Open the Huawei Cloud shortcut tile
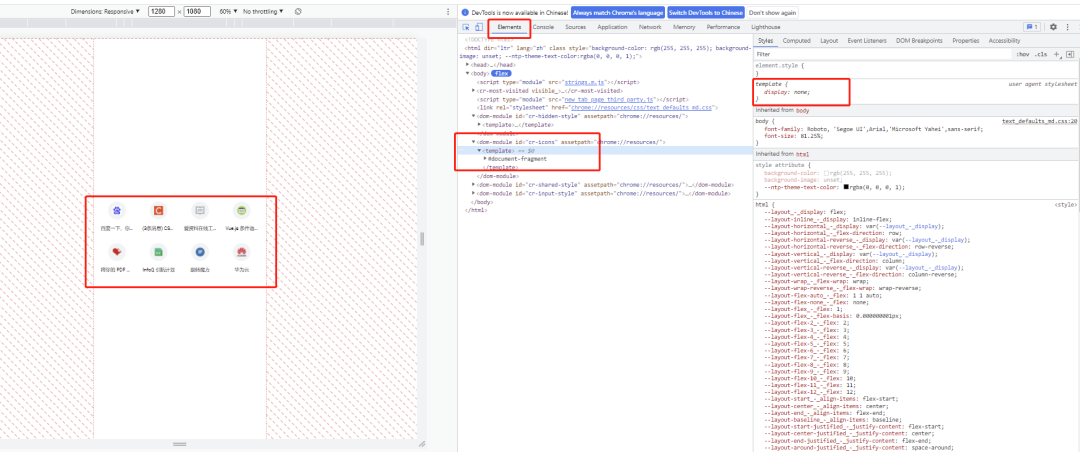The height and width of the screenshot is (452, 1080). pos(241,251)
